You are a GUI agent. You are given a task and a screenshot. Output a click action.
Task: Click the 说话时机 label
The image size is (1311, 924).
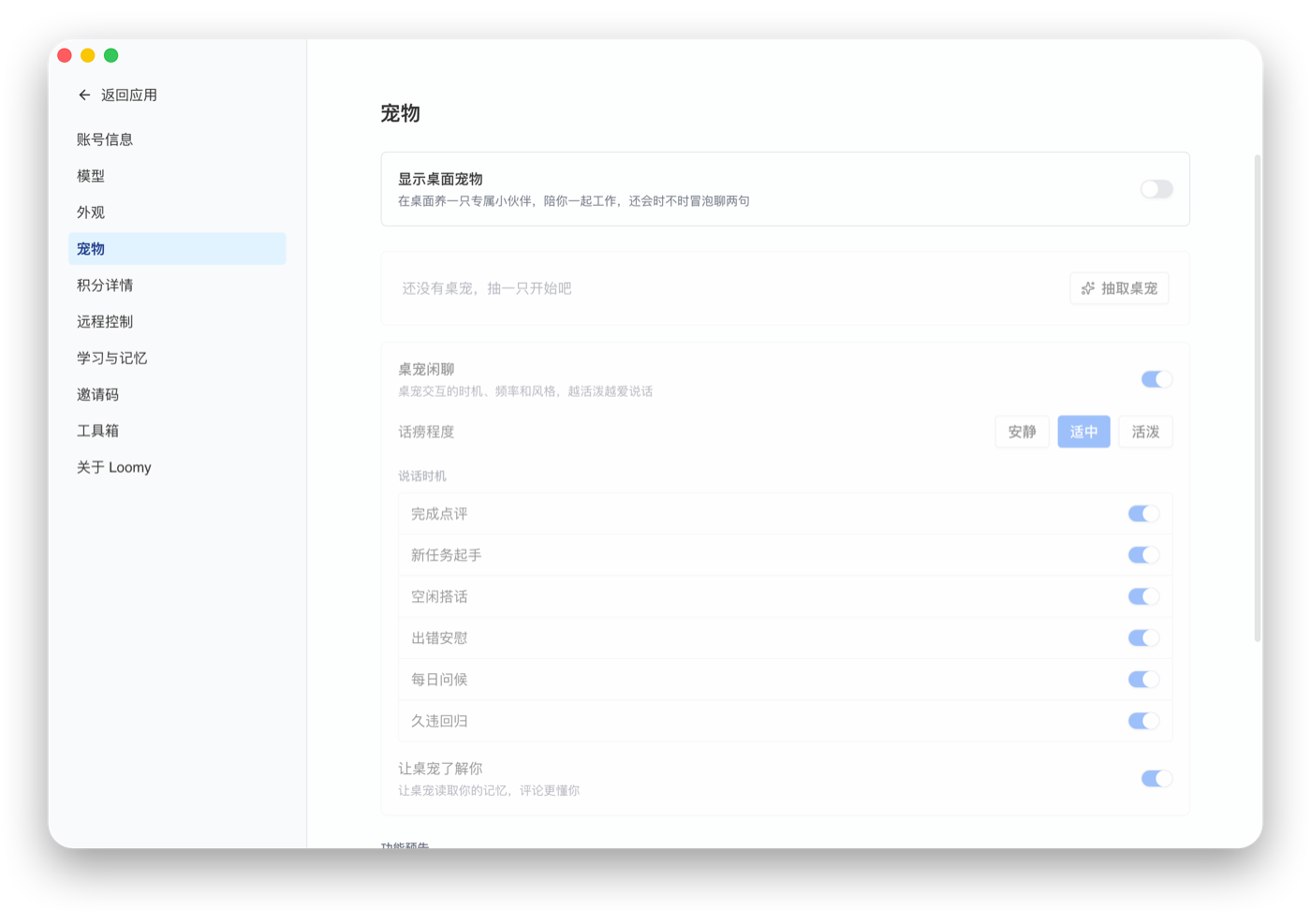point(422,476)
